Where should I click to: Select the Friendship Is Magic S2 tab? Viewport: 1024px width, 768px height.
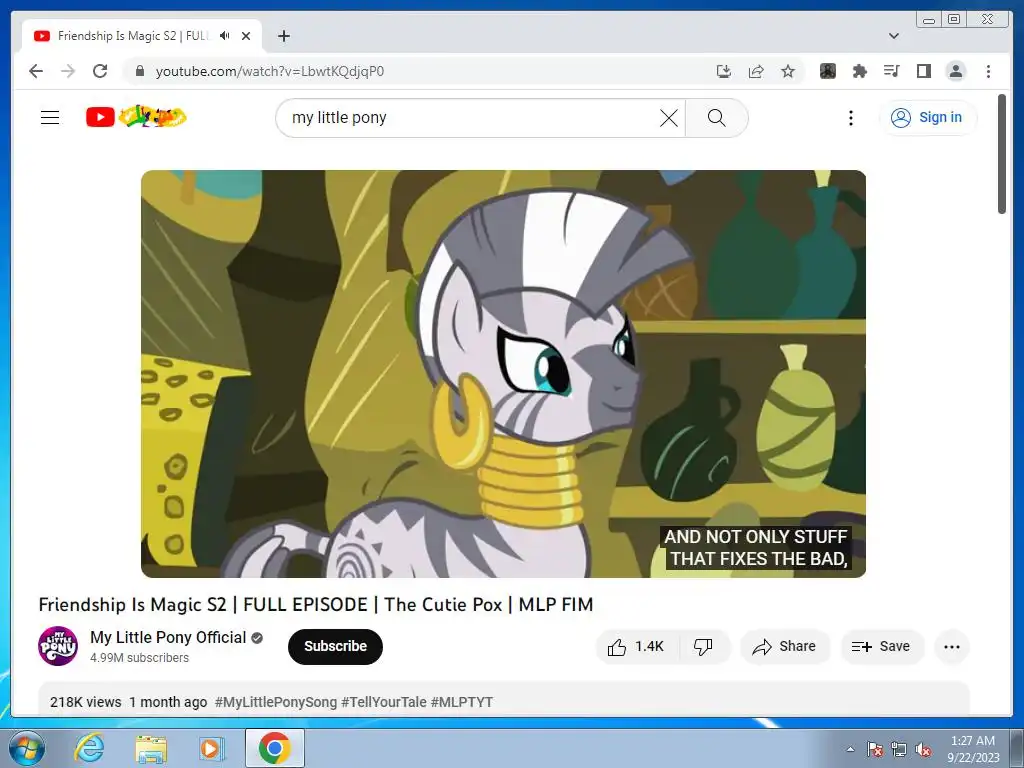tap(142, 36)
